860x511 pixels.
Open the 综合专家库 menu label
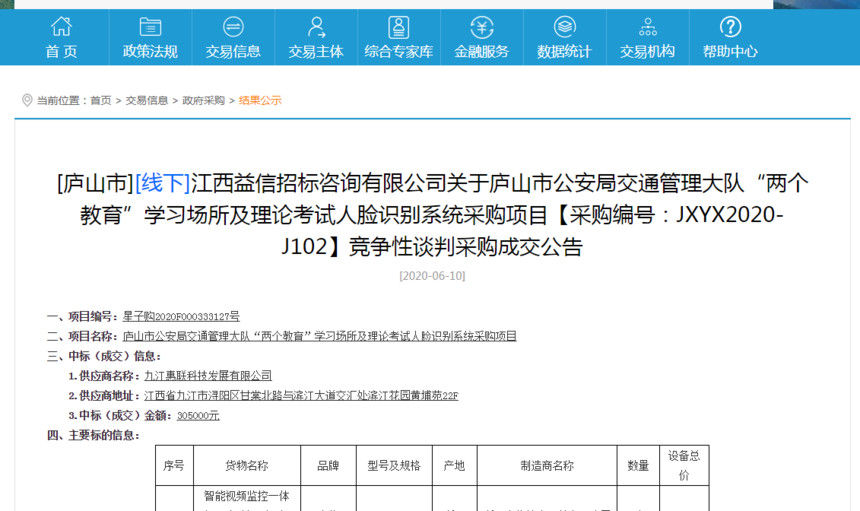(x=399, y=52)
